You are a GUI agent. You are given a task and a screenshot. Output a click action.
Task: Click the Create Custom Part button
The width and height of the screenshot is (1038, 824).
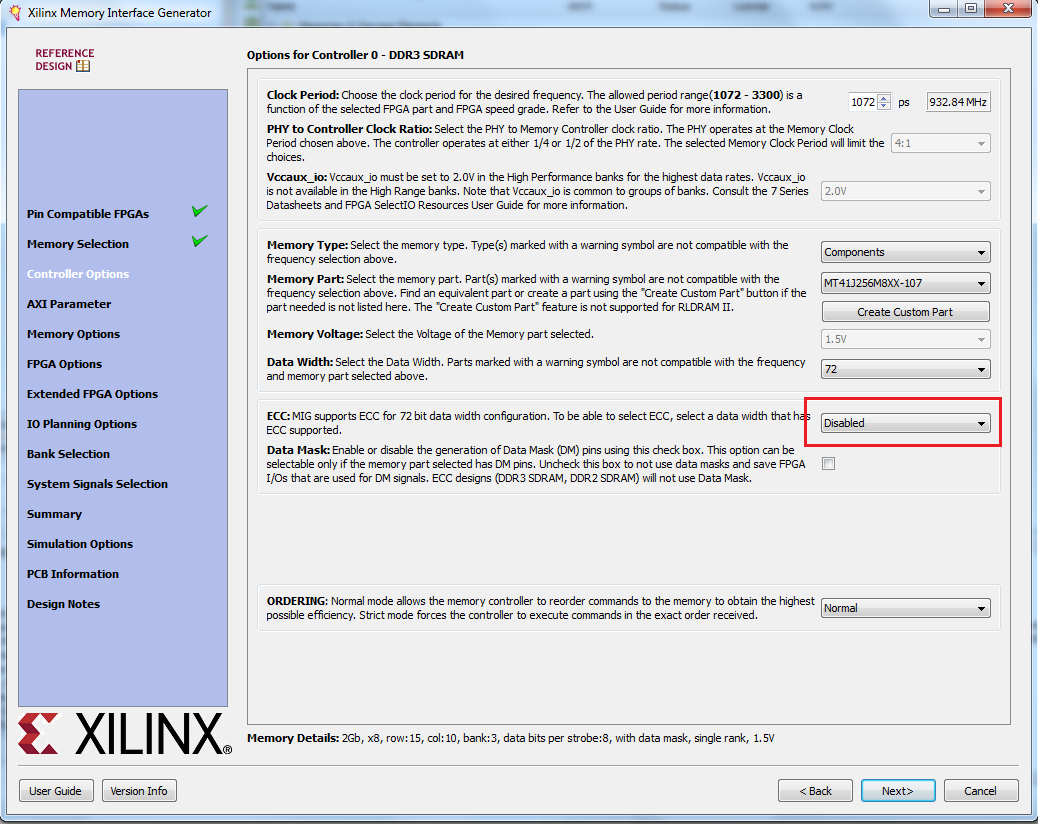click(905, 312)
